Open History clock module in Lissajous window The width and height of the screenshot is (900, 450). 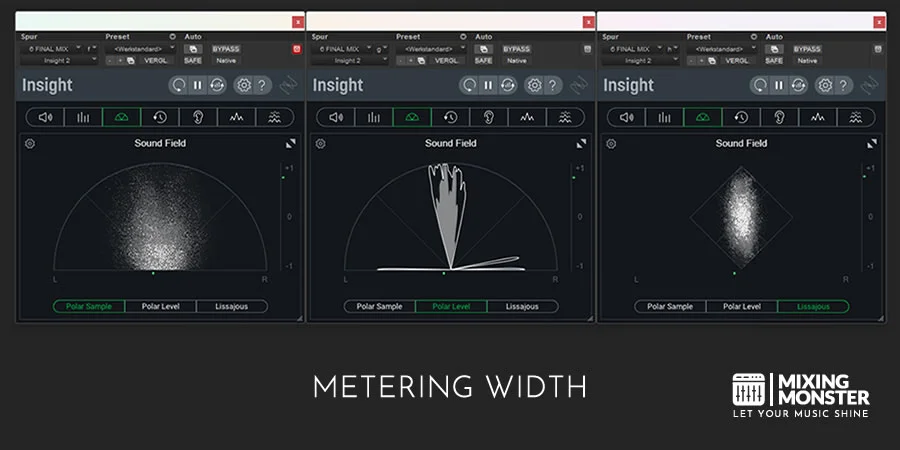click(x=740, y=117)
